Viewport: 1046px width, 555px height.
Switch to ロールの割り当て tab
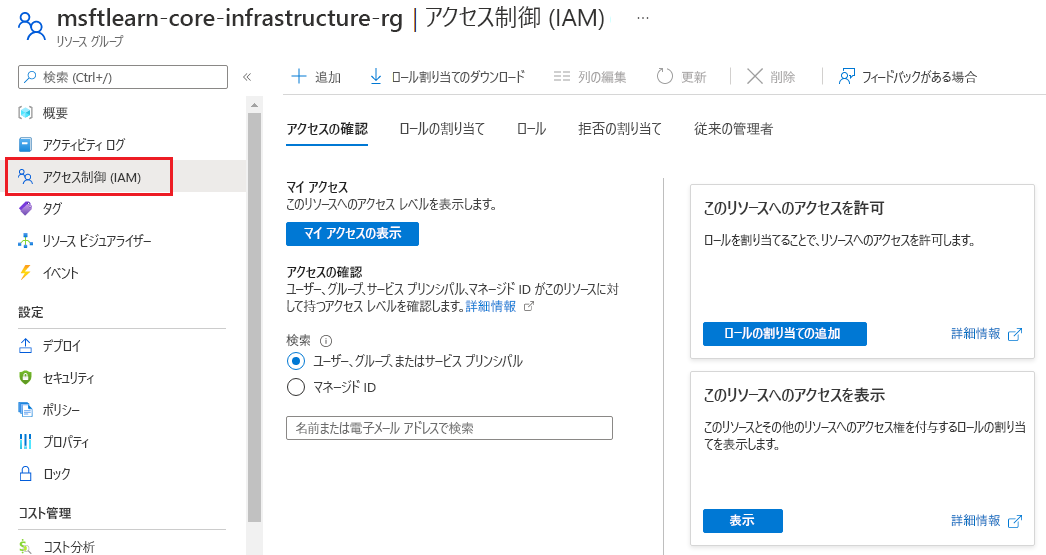442,129
